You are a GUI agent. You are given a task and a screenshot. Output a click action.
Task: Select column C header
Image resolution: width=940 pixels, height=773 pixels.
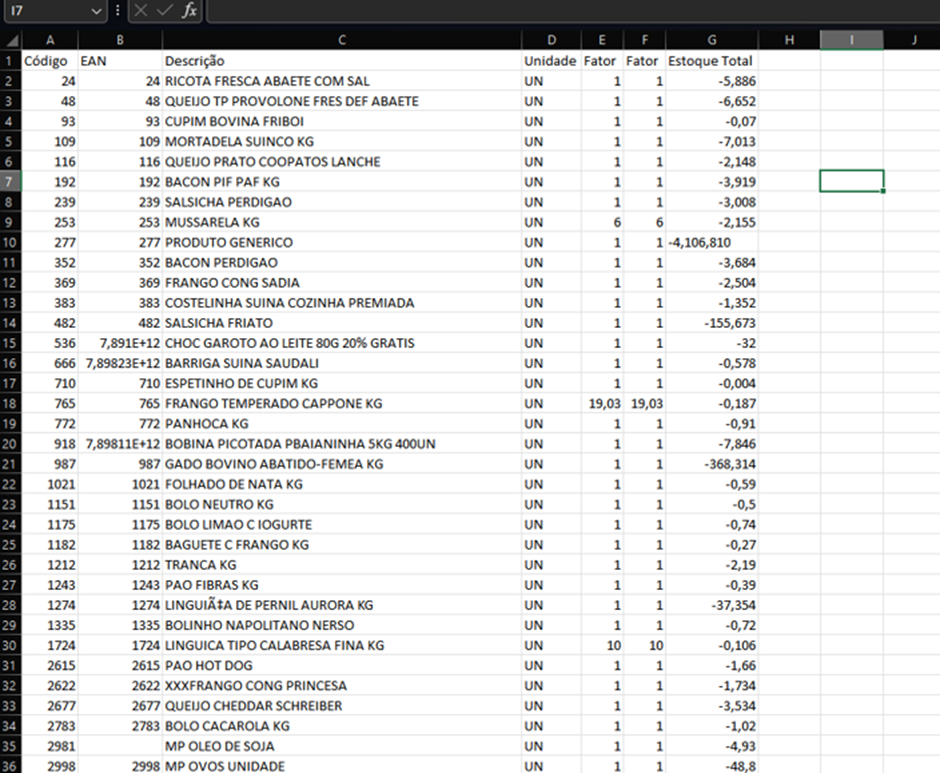click(x=342, y=40)
